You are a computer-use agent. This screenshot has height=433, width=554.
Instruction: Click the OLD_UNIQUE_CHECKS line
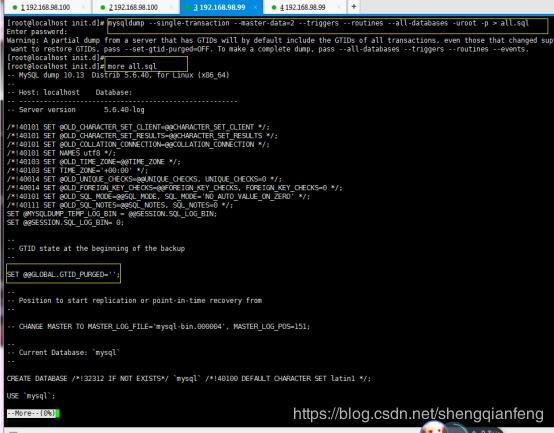[x=144, y=179]
